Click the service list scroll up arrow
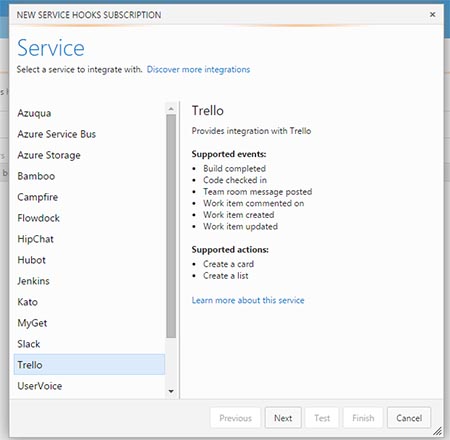The image size is (450, 440). coord(171,109)
